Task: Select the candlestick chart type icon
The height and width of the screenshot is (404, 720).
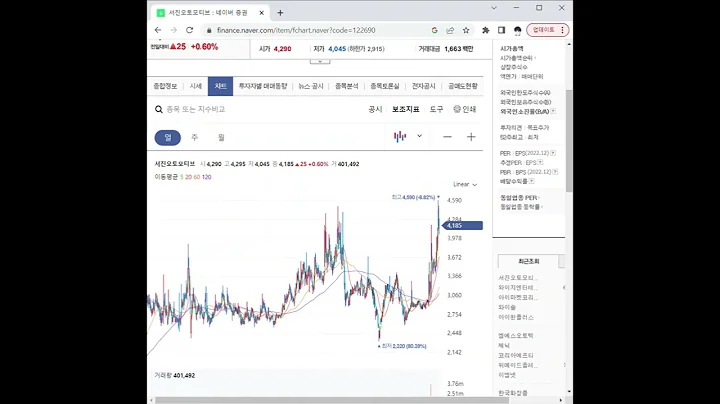Action: [x=400, y=136]
